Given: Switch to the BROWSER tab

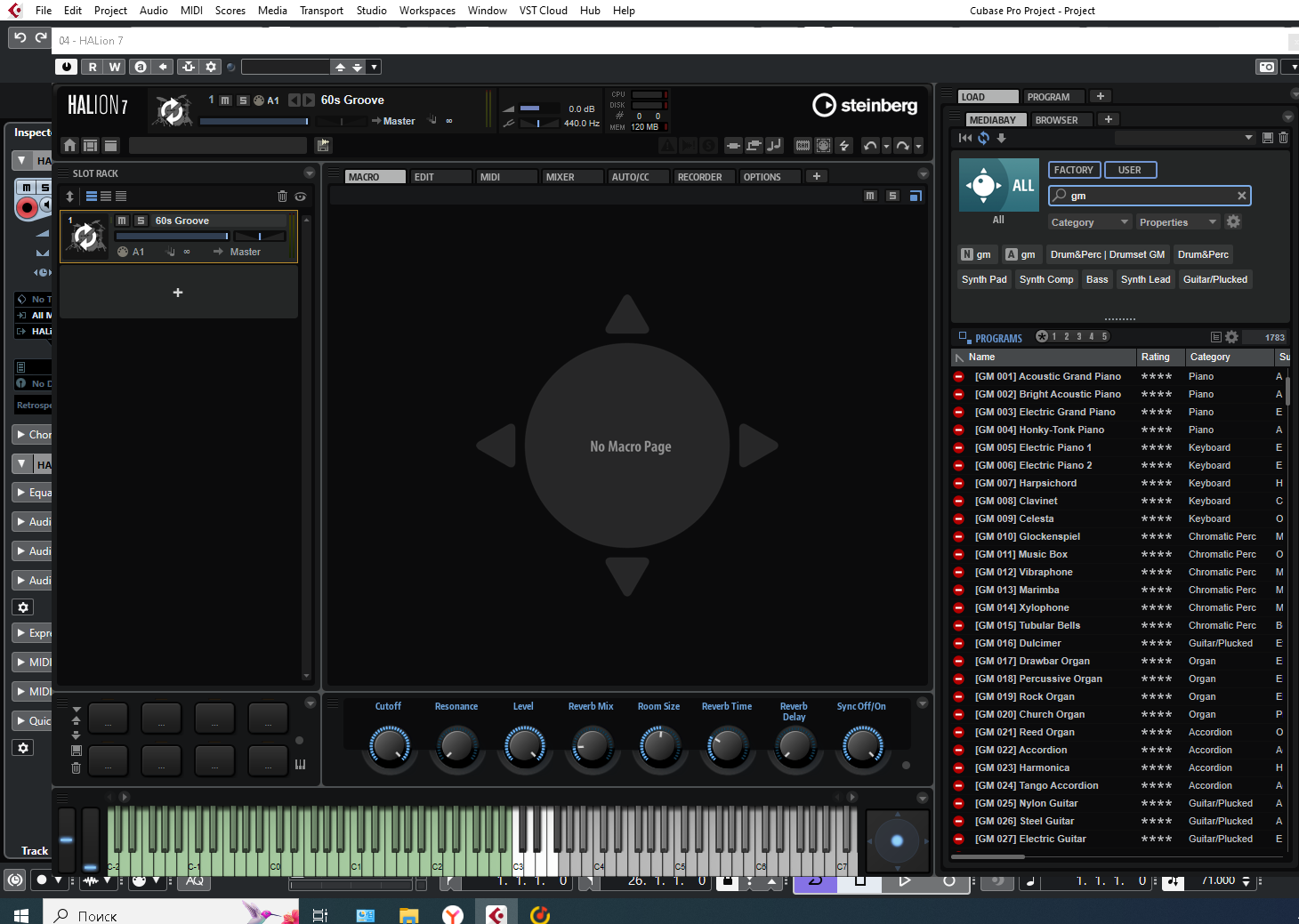Looking at the screenshot, I should click(x=1064, y=120).
